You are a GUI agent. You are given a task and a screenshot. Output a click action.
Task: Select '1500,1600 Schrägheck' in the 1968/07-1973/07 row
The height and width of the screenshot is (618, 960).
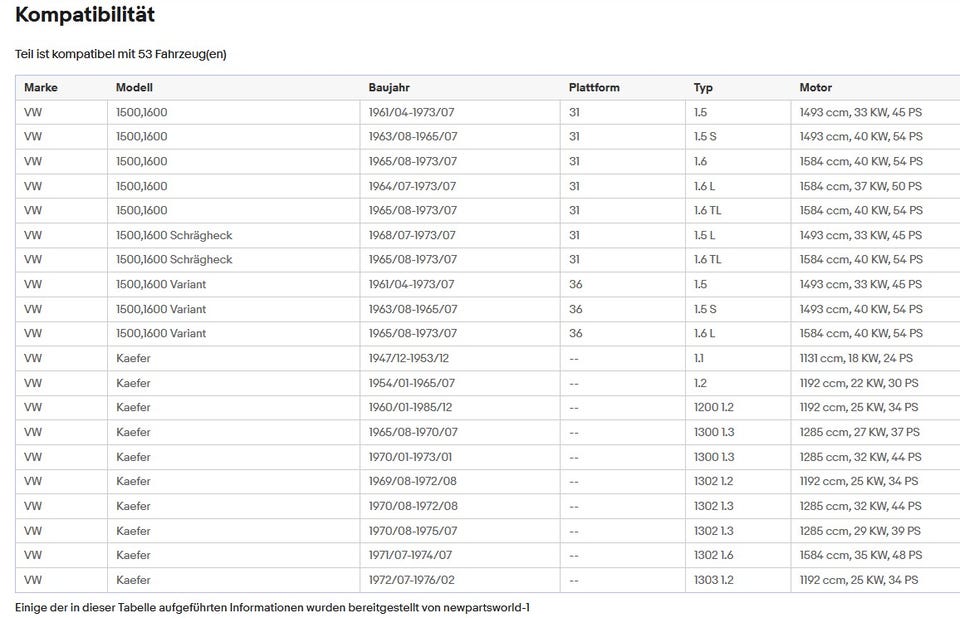click(x=174, y=235)
